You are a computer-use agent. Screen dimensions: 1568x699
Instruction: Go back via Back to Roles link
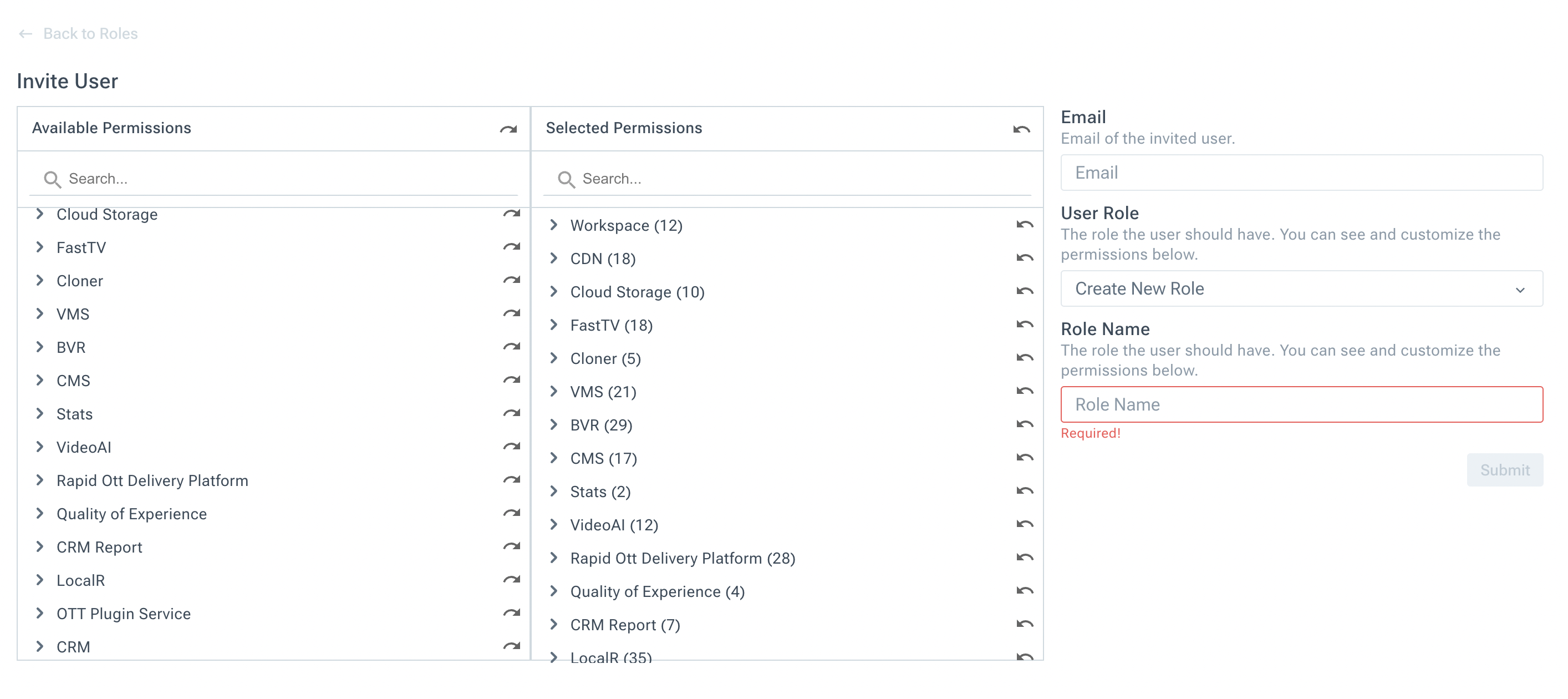point(90,33)
